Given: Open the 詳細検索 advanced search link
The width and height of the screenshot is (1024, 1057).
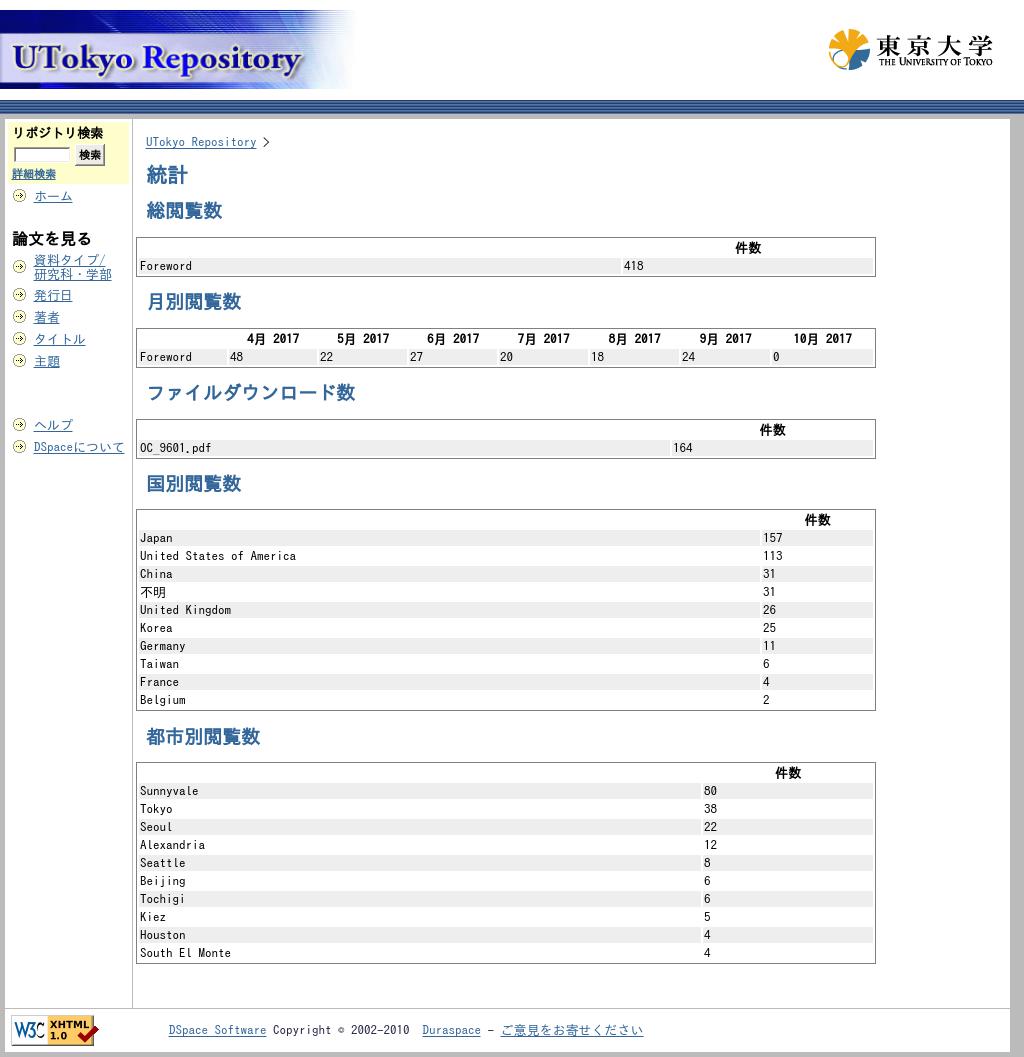Looking at the screenshot, I should [x=34, y=175].
